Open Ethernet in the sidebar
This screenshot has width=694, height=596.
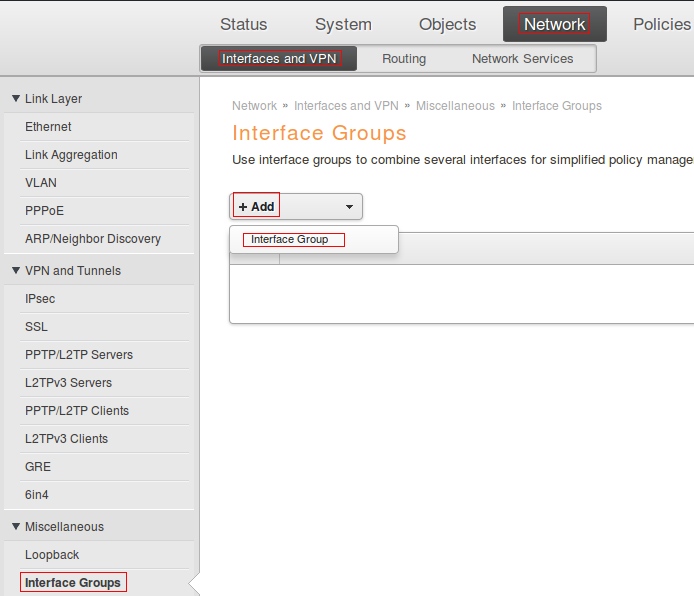[48, 127]
